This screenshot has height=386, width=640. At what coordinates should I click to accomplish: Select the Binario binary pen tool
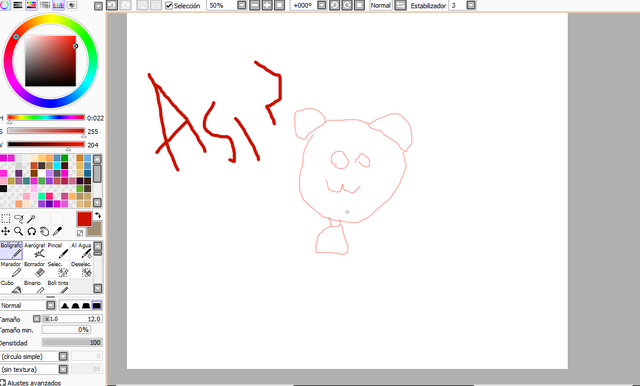(x=34, y=286)
